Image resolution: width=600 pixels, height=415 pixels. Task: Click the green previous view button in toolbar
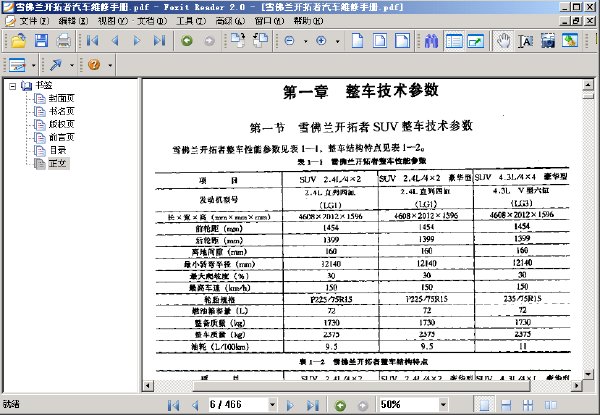tap(187, 41)
